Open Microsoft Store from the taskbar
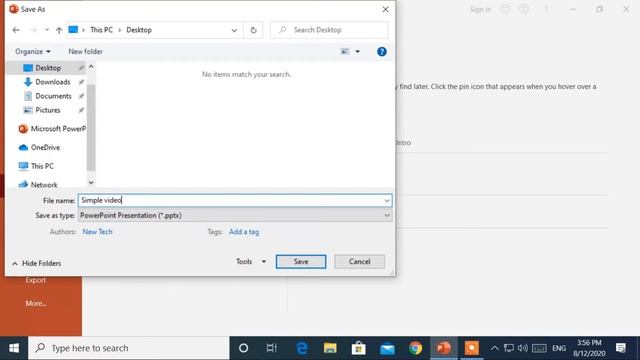This screenshot has width=640, height=360. (x=358, y=348)
